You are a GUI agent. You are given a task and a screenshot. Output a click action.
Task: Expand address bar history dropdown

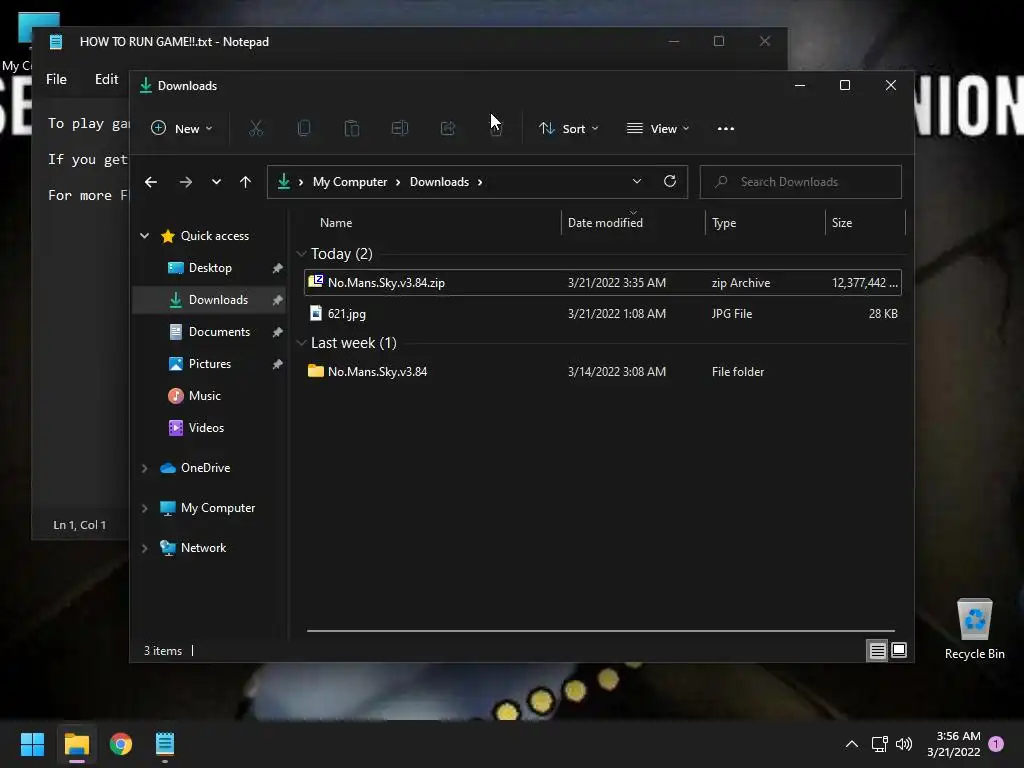[x=637, y=181]
